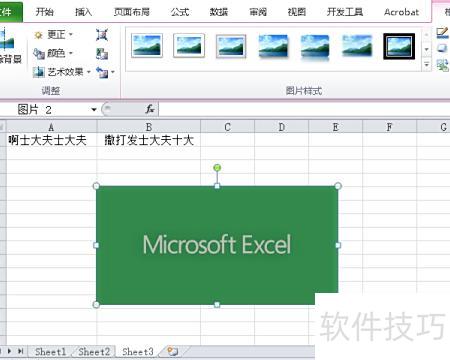This screenshot has height=360, width=450.
Task: Select column D header
Action: tap(282, 127)
